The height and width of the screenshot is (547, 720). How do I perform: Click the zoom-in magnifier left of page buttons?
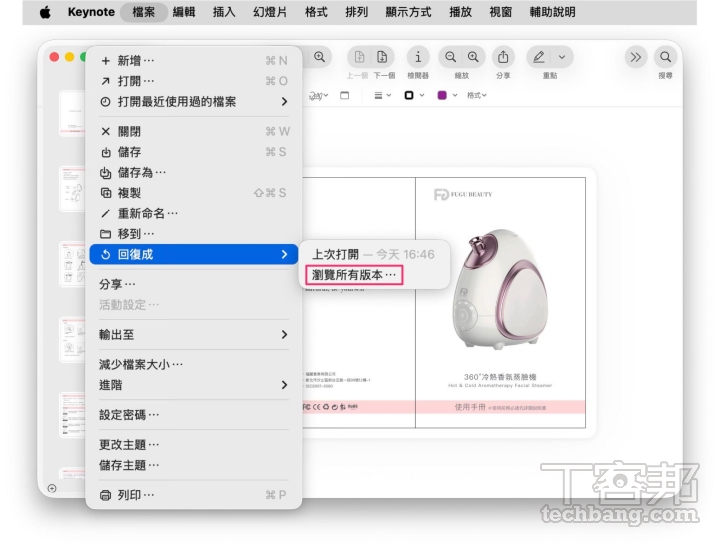pyautogui.click(x=320, y=57)
